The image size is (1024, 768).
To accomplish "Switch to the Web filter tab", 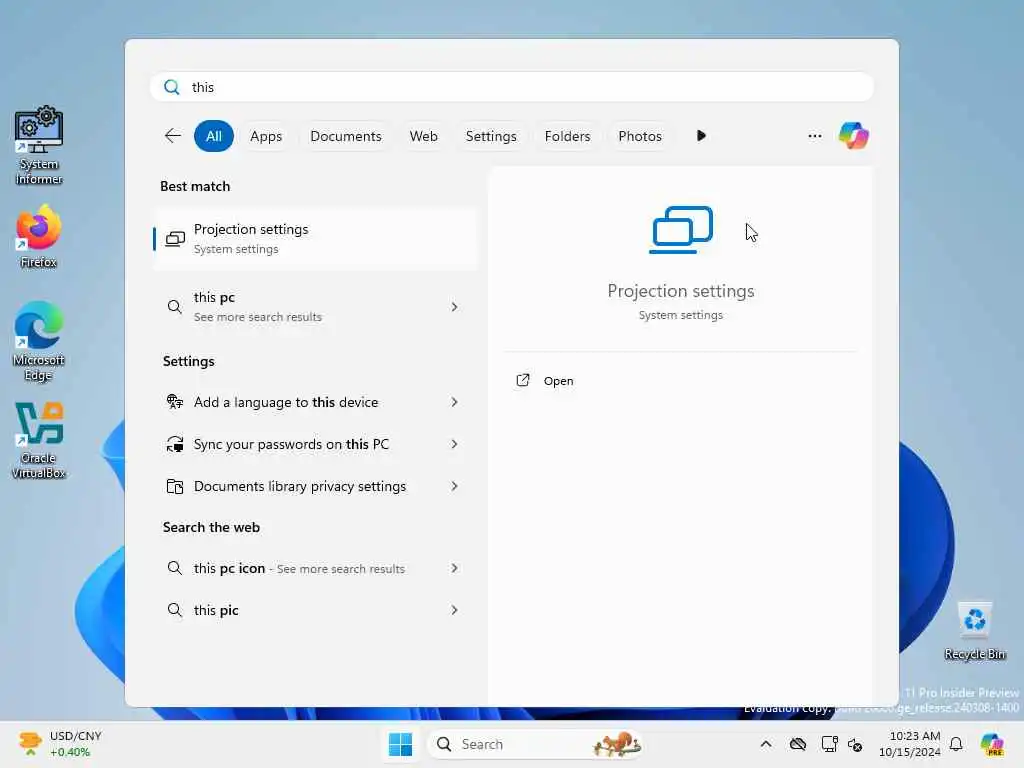I will (423, 136).
